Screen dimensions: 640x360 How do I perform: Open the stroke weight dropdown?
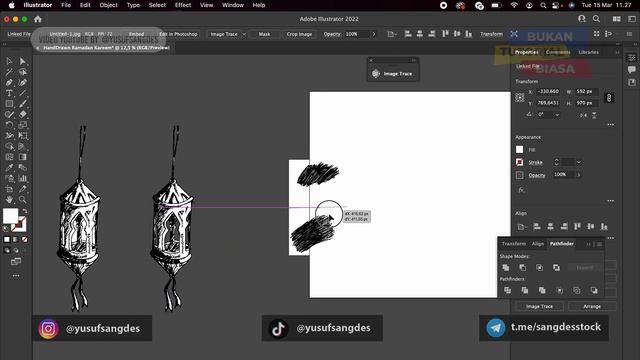578,162
